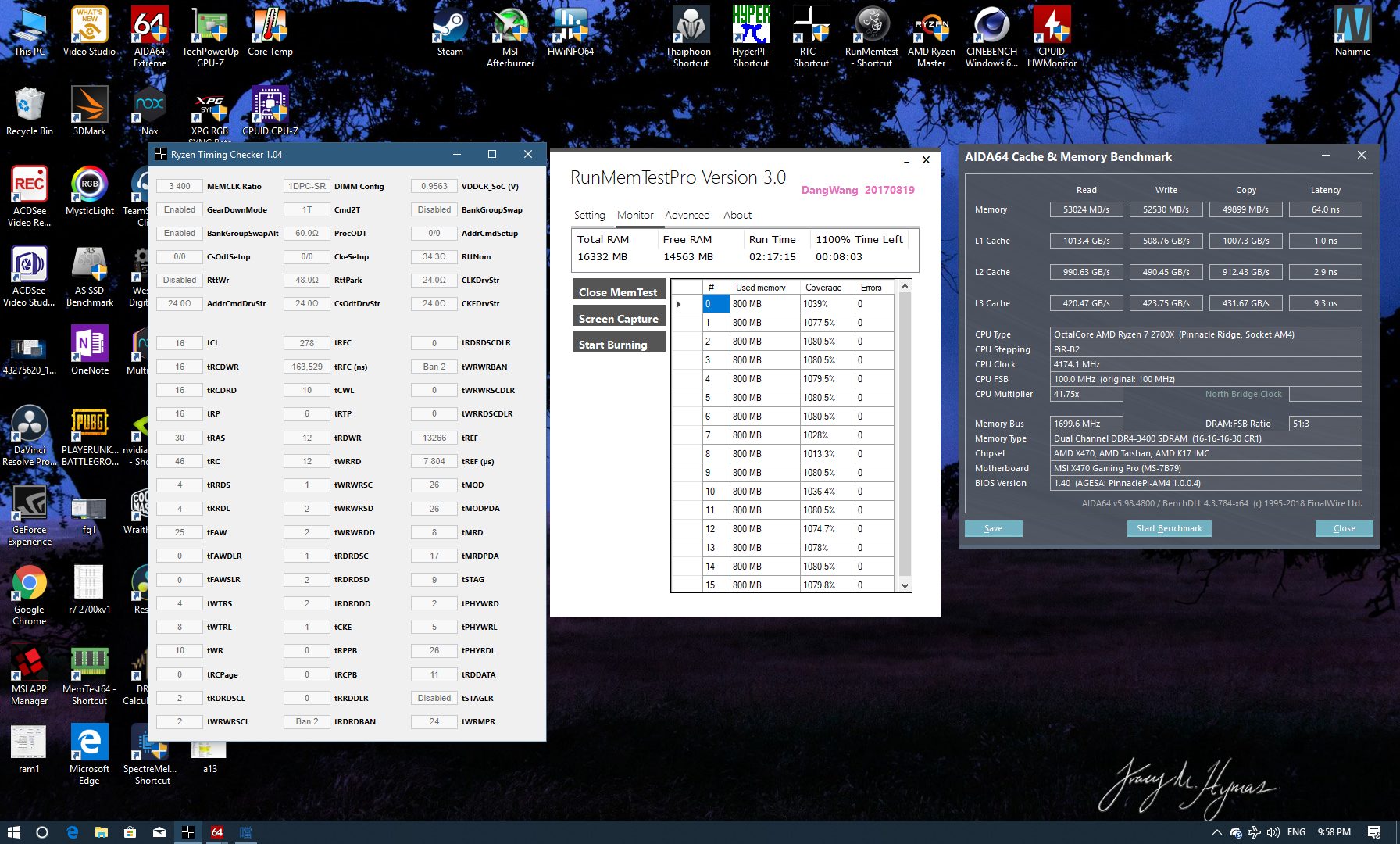Viewport: 1400px width, 844px height.
Task: Launch AIDA64 Extreme desktop icon
Action: pos(149,37)
